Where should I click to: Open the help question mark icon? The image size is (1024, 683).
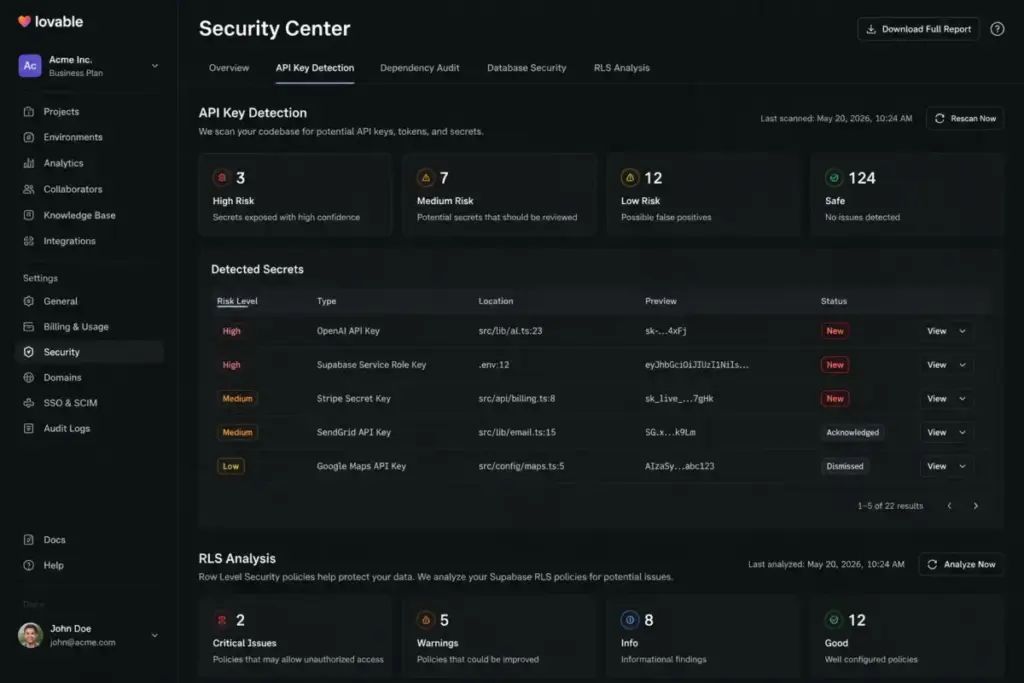[997, 29]
